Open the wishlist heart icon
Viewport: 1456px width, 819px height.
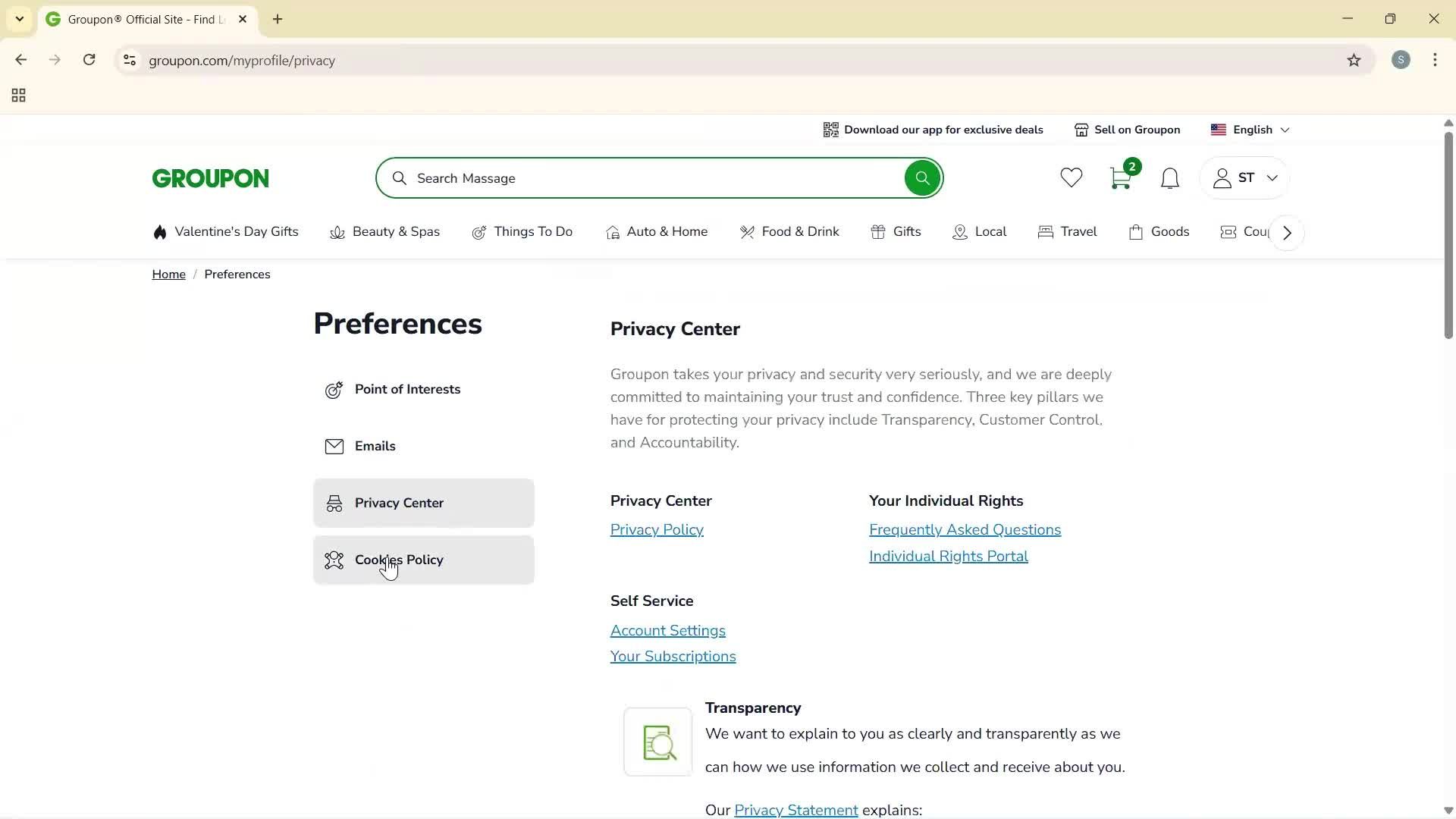1070,177
